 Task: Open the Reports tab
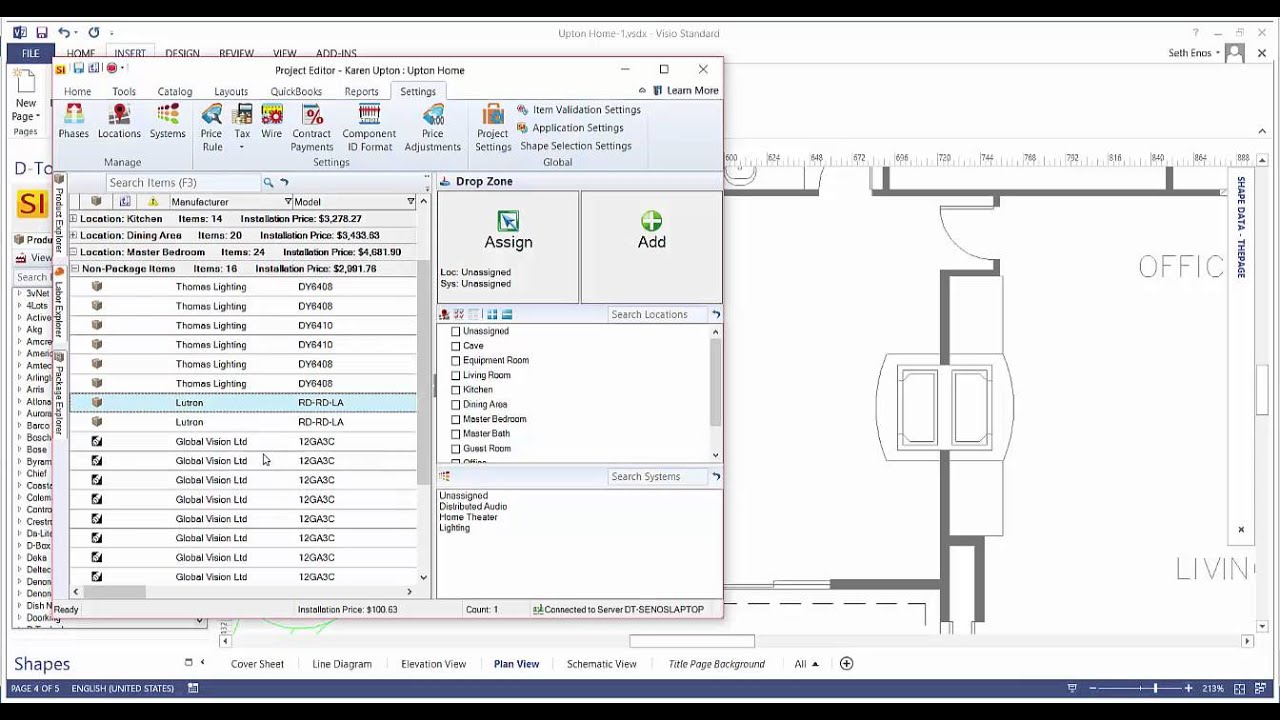click(x=361, y=92)
